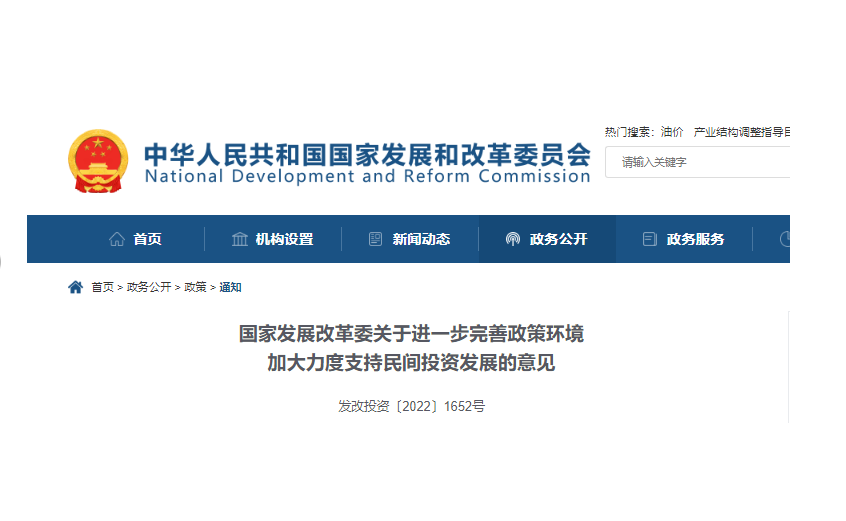The image size is (846, 521).
Task: Click hot search term 产业结构调整指导目录
Action: click(x=742, y=132)
